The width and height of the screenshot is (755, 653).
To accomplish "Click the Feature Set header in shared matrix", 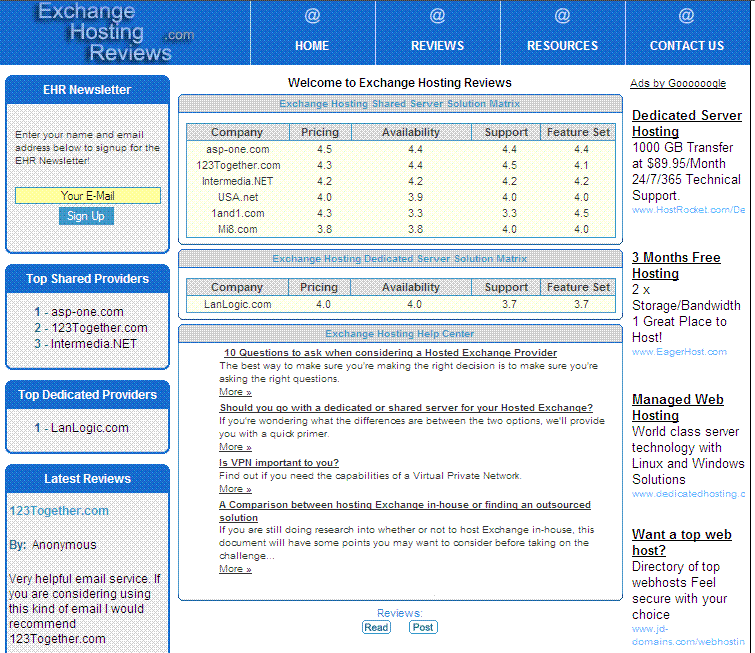I will (578, 132).
